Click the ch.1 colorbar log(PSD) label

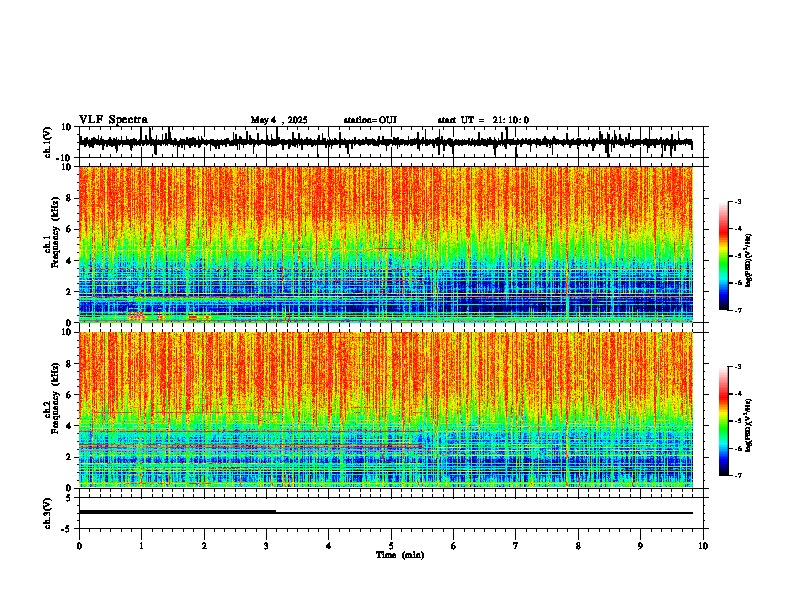click(x=749, y=261)
